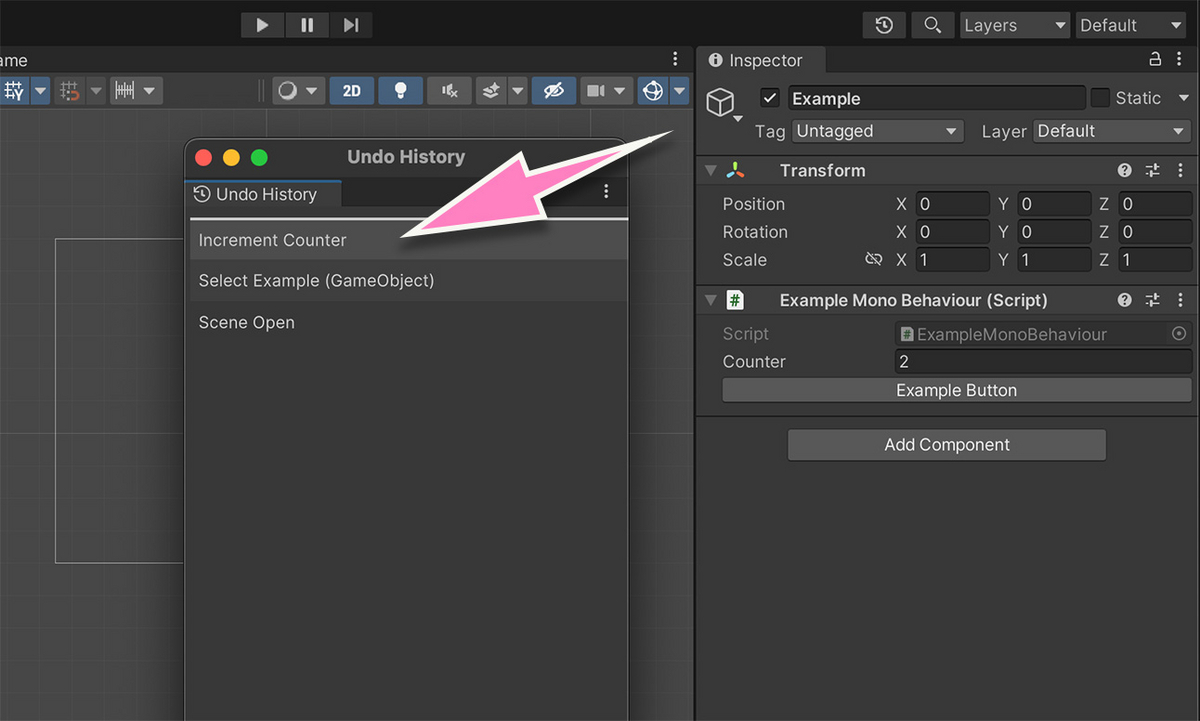
Task: Open the Scene draw mode sphere dropdown
Action: (298, 91)
